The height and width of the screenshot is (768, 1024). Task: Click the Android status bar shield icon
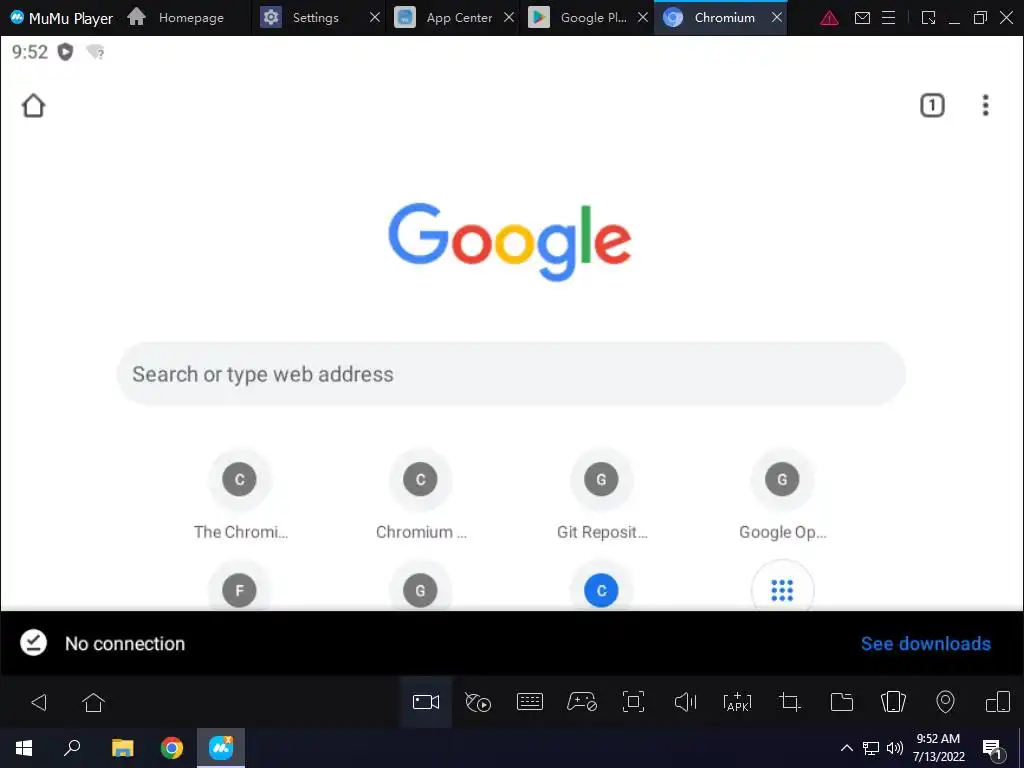(65, 52)
